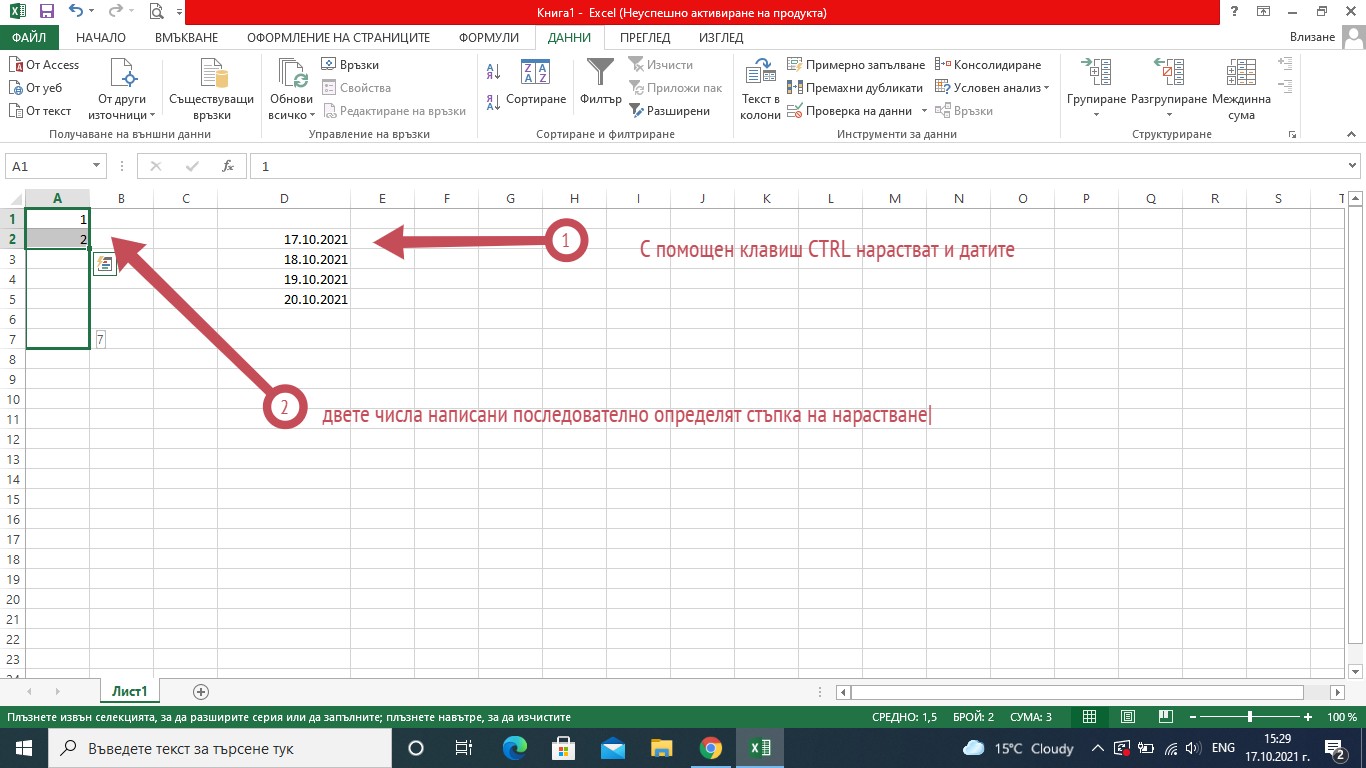
Task: Insert function with fx button
Action: pyautogui.click(x=228, y=166)
